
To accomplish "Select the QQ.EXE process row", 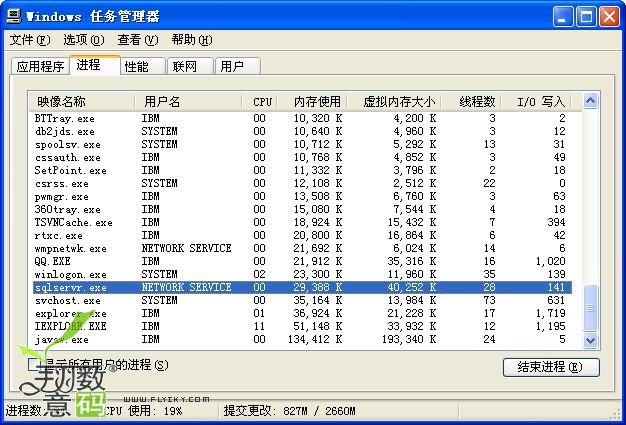I will (302, 261).
